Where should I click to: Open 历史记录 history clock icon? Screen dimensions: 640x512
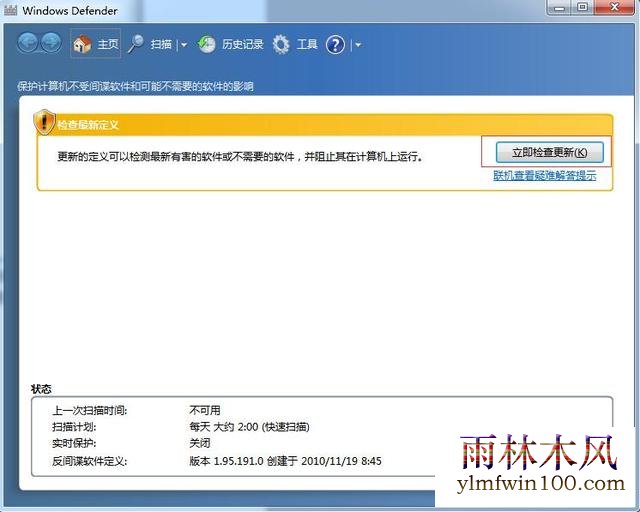tap(207, 44)
